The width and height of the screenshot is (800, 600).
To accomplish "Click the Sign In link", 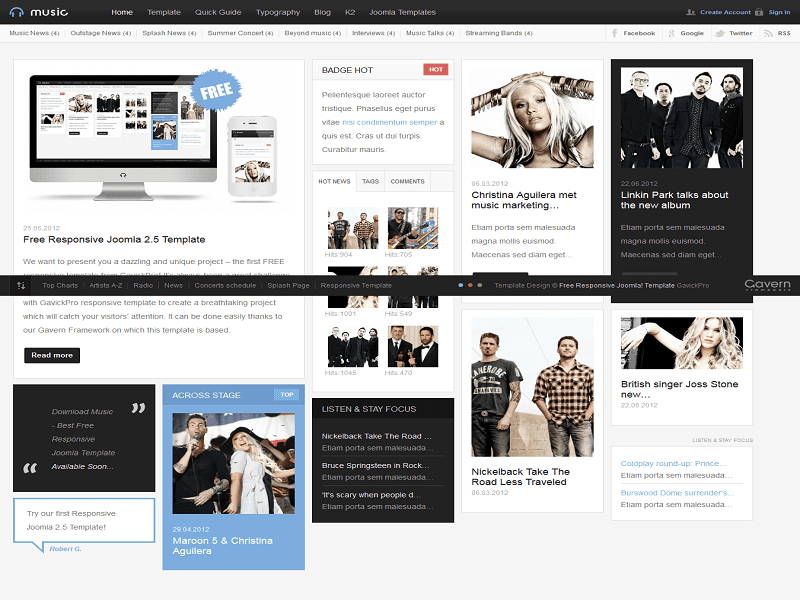I will pos(780,12).
